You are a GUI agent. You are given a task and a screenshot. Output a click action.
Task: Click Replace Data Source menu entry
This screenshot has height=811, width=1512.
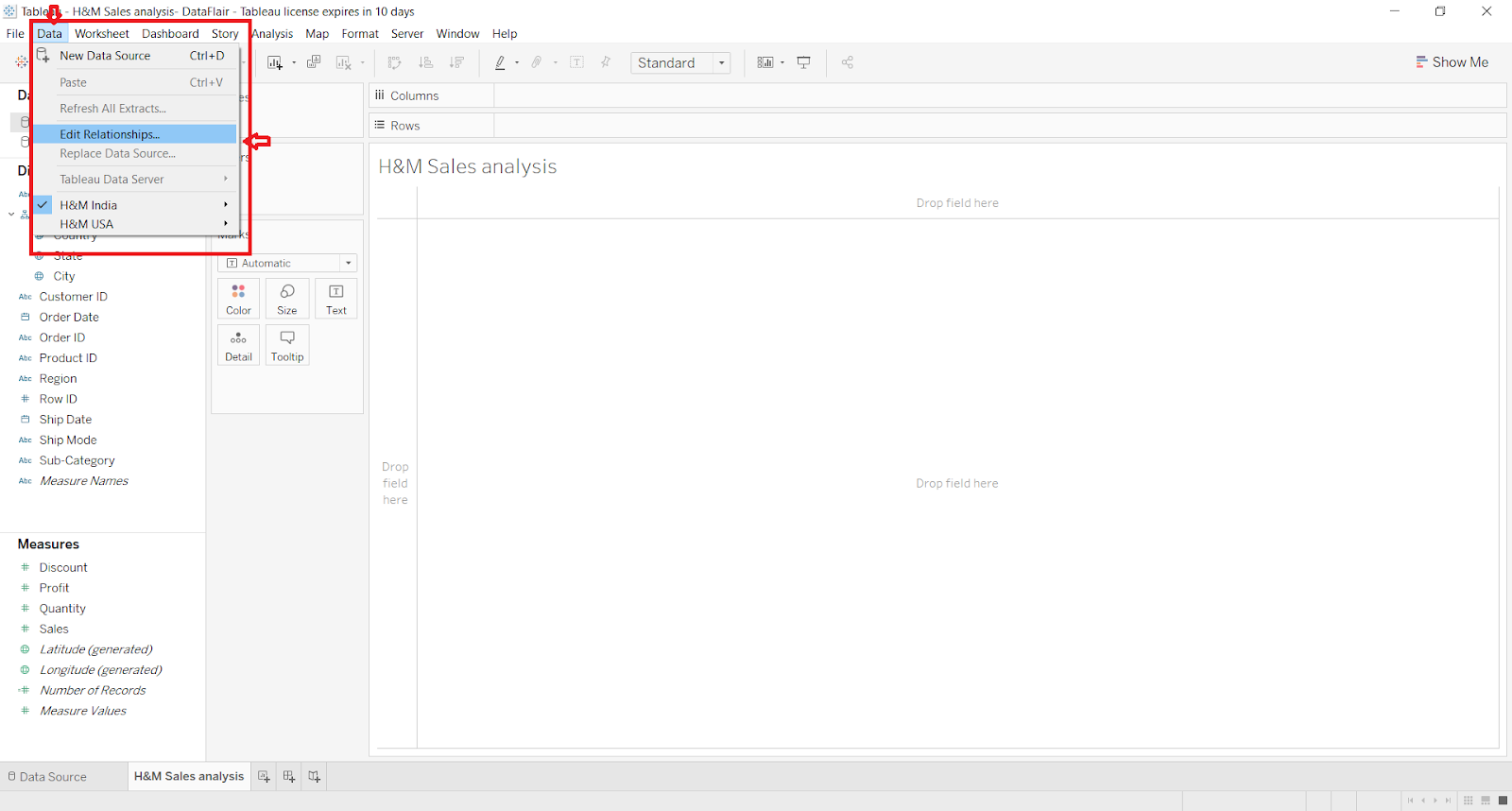pos(135,153)
